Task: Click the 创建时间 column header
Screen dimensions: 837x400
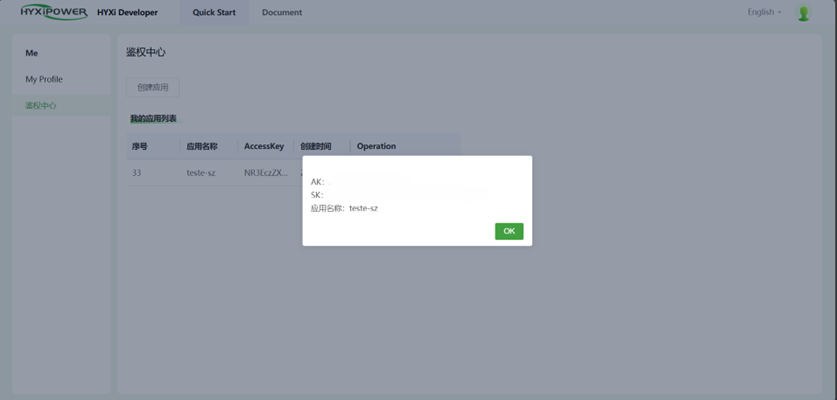Action: point(316,146)
